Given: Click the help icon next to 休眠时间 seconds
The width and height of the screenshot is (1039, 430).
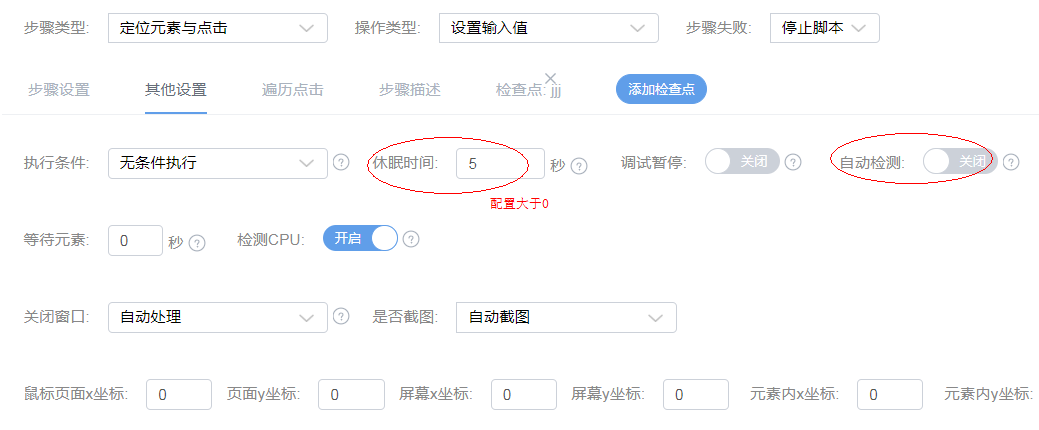Looking at the screenshot, I should coord(578,165).
